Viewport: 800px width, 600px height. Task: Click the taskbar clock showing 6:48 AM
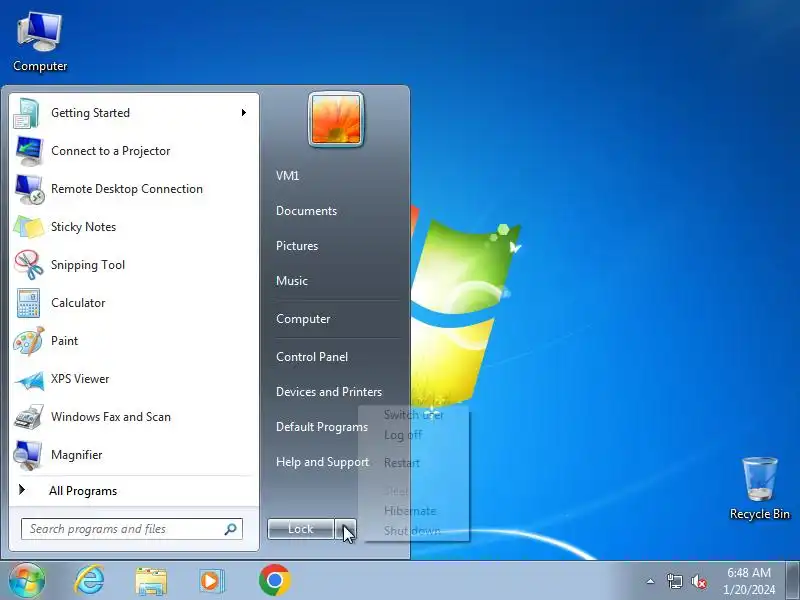click(749, 581)
